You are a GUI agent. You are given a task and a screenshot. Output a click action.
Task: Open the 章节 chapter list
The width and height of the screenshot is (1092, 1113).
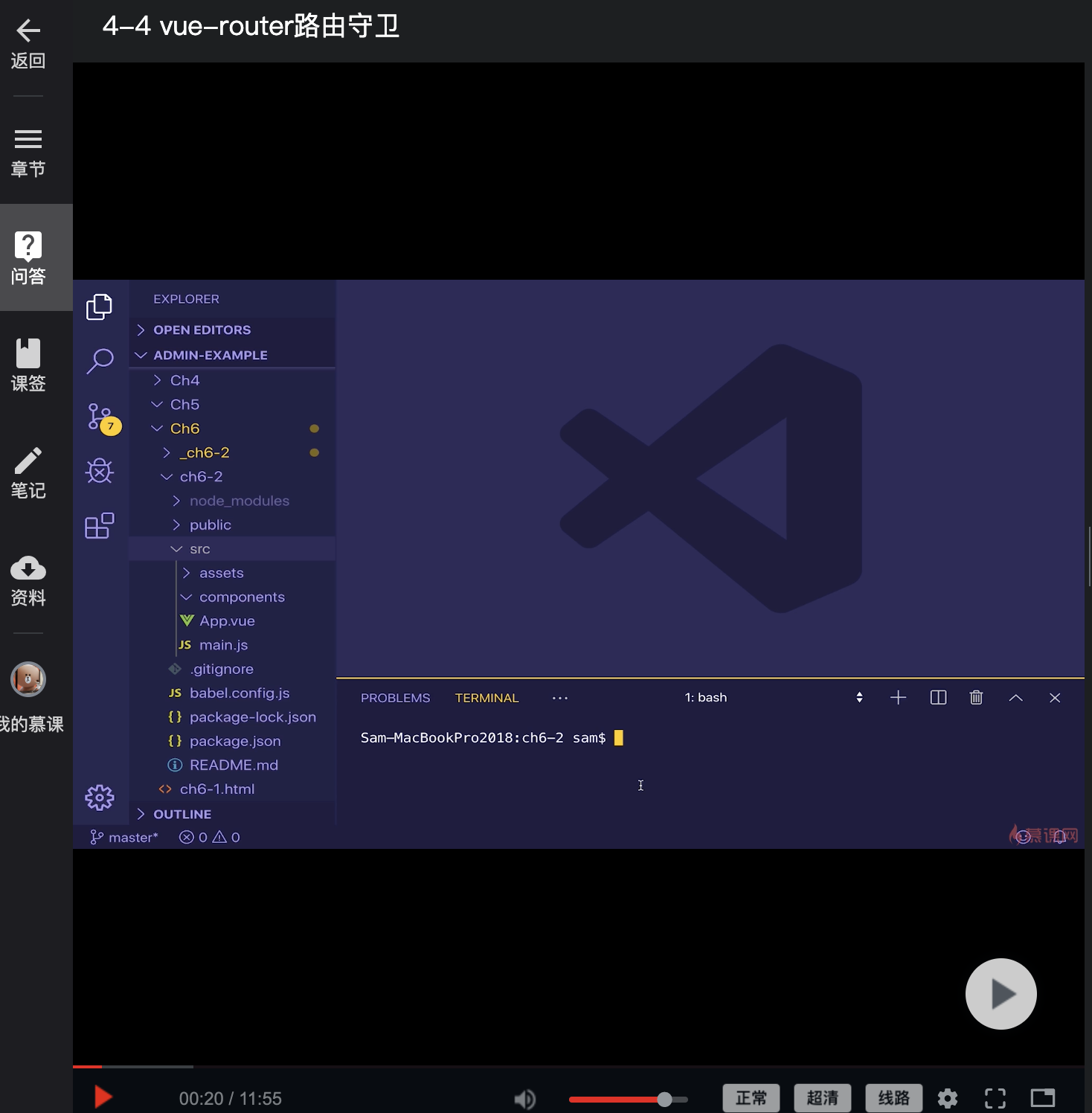[x=28, y=153]
